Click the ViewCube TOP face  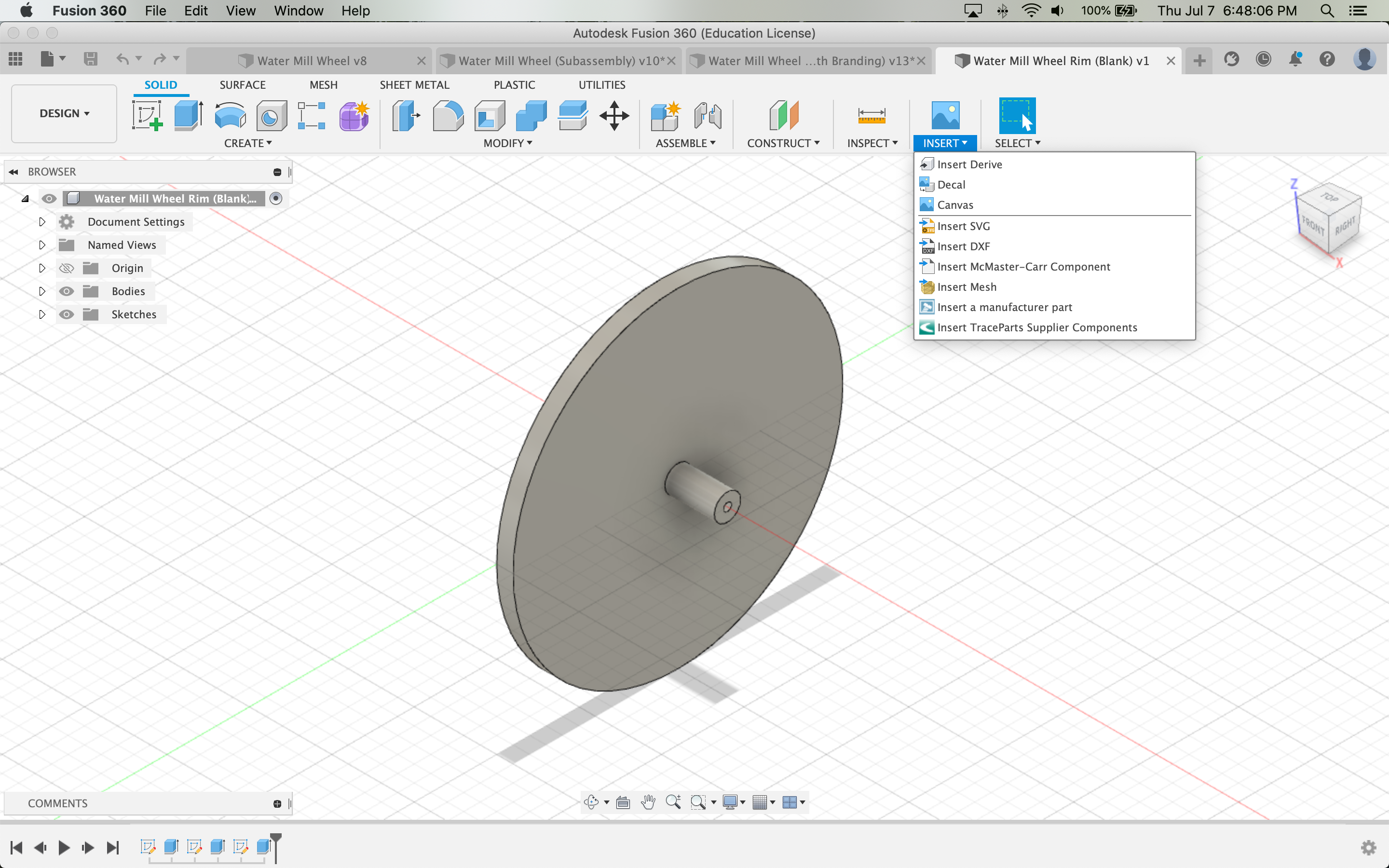[x=1329, y=199]
